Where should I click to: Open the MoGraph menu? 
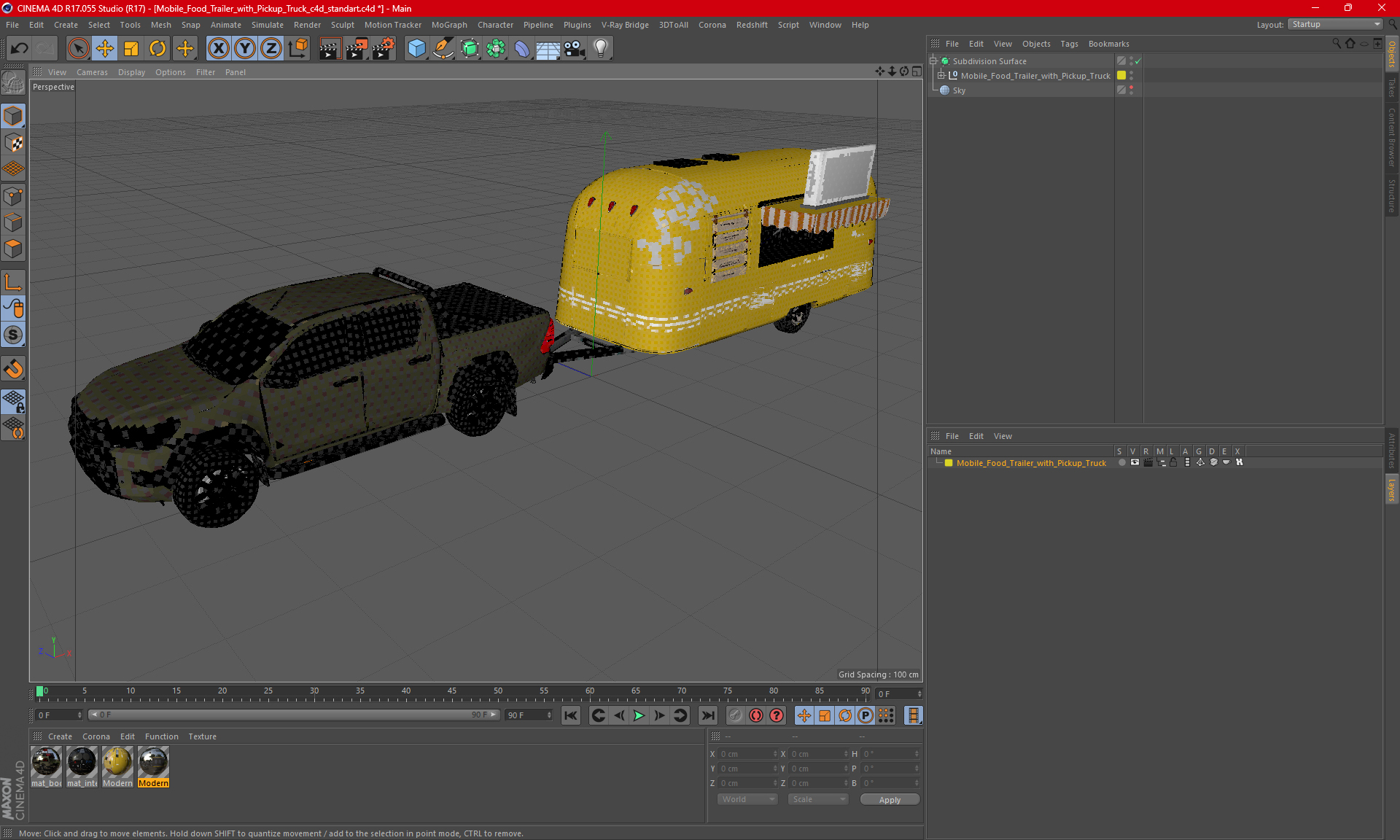pyautogui.click(x=449, y=25)
